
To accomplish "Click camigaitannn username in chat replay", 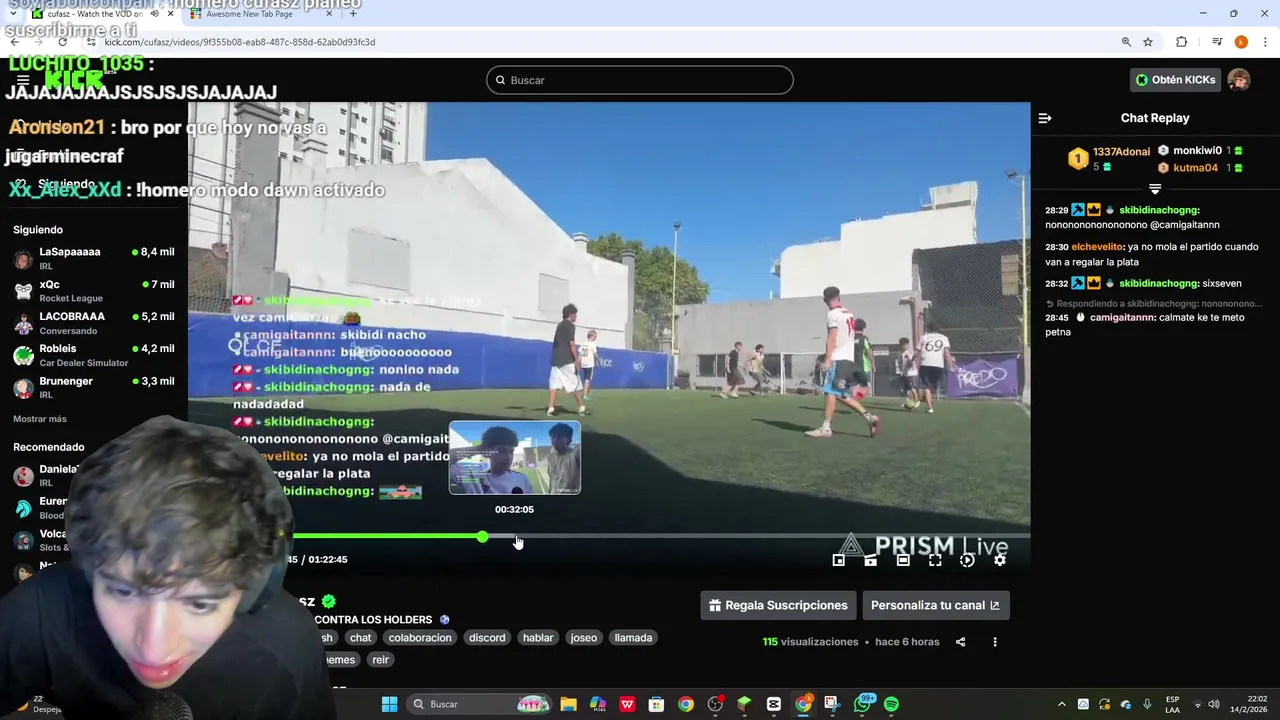I will [x=1123, y=318].
